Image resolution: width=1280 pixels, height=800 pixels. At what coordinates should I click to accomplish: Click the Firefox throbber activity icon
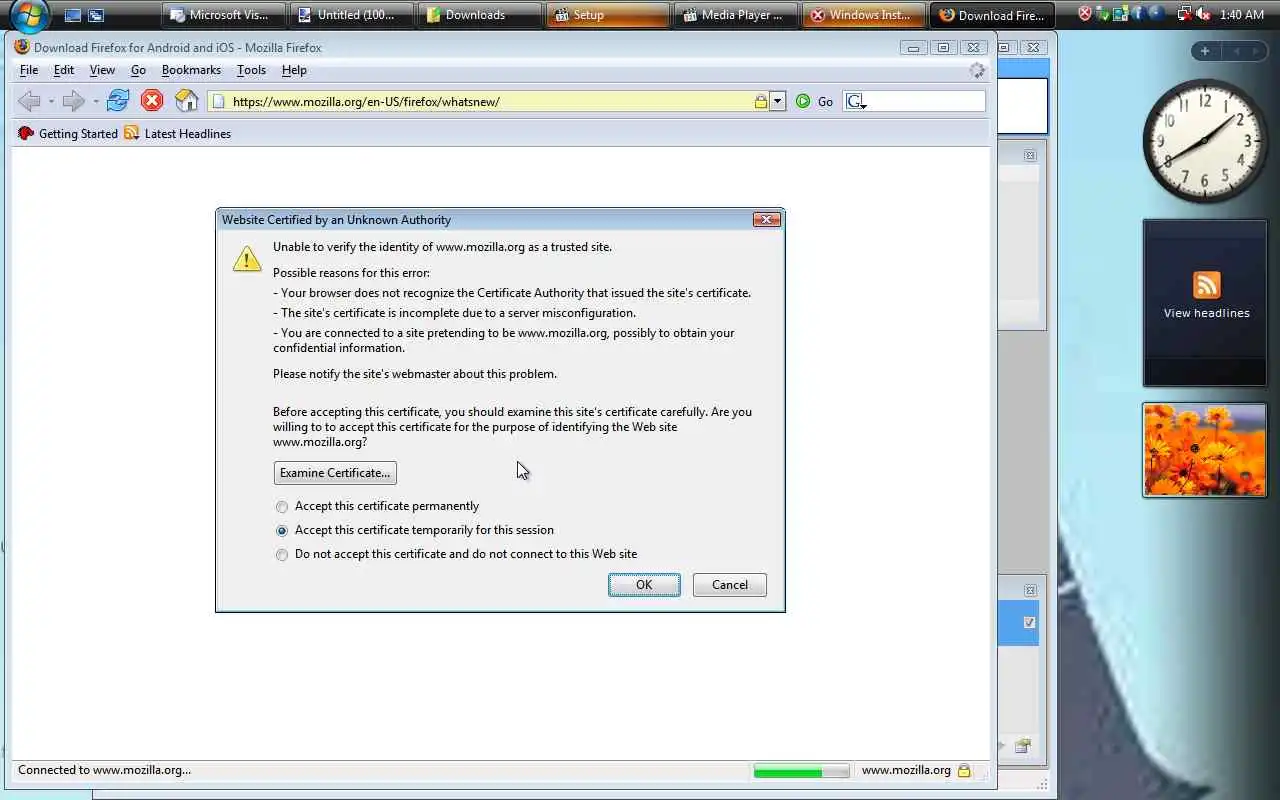[977, 70]
